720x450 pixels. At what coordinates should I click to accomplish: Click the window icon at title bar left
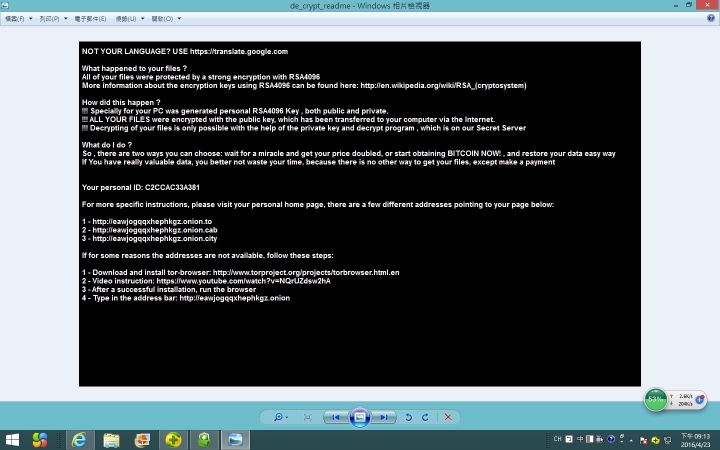click(x=5, y=6)
